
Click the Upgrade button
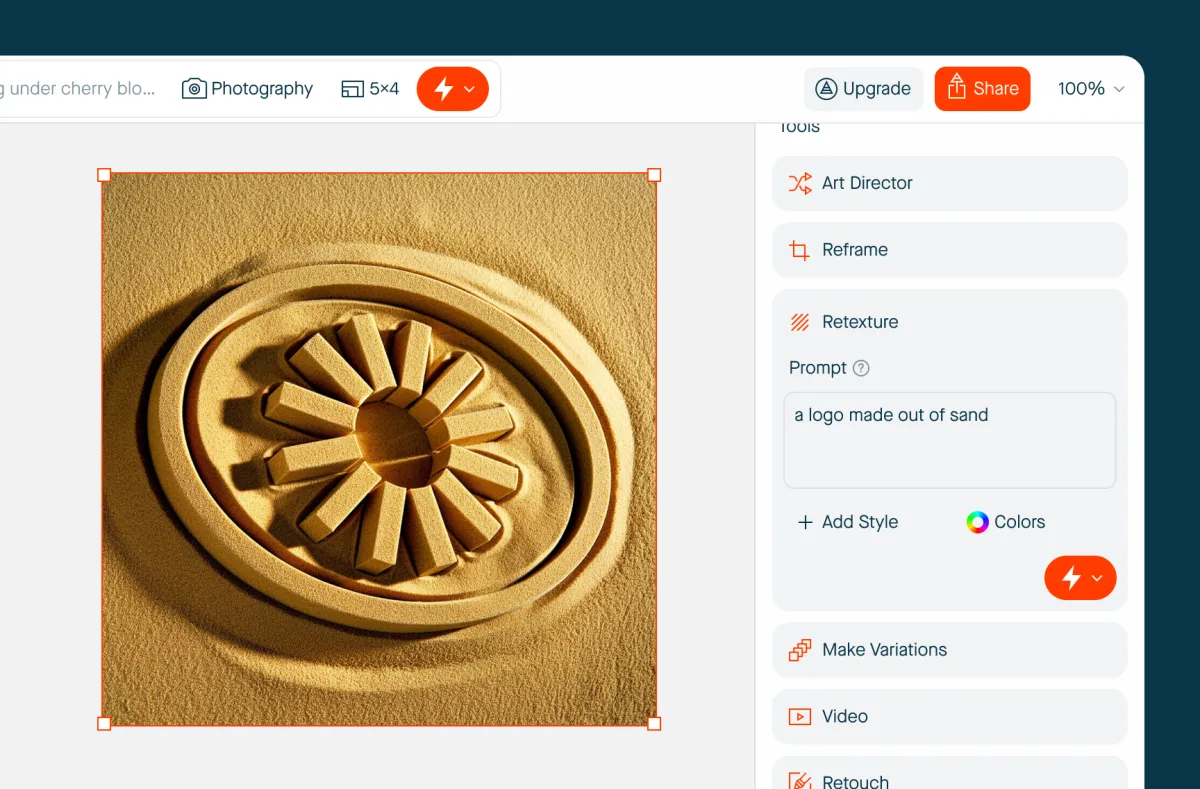click(x=863, y=89)
